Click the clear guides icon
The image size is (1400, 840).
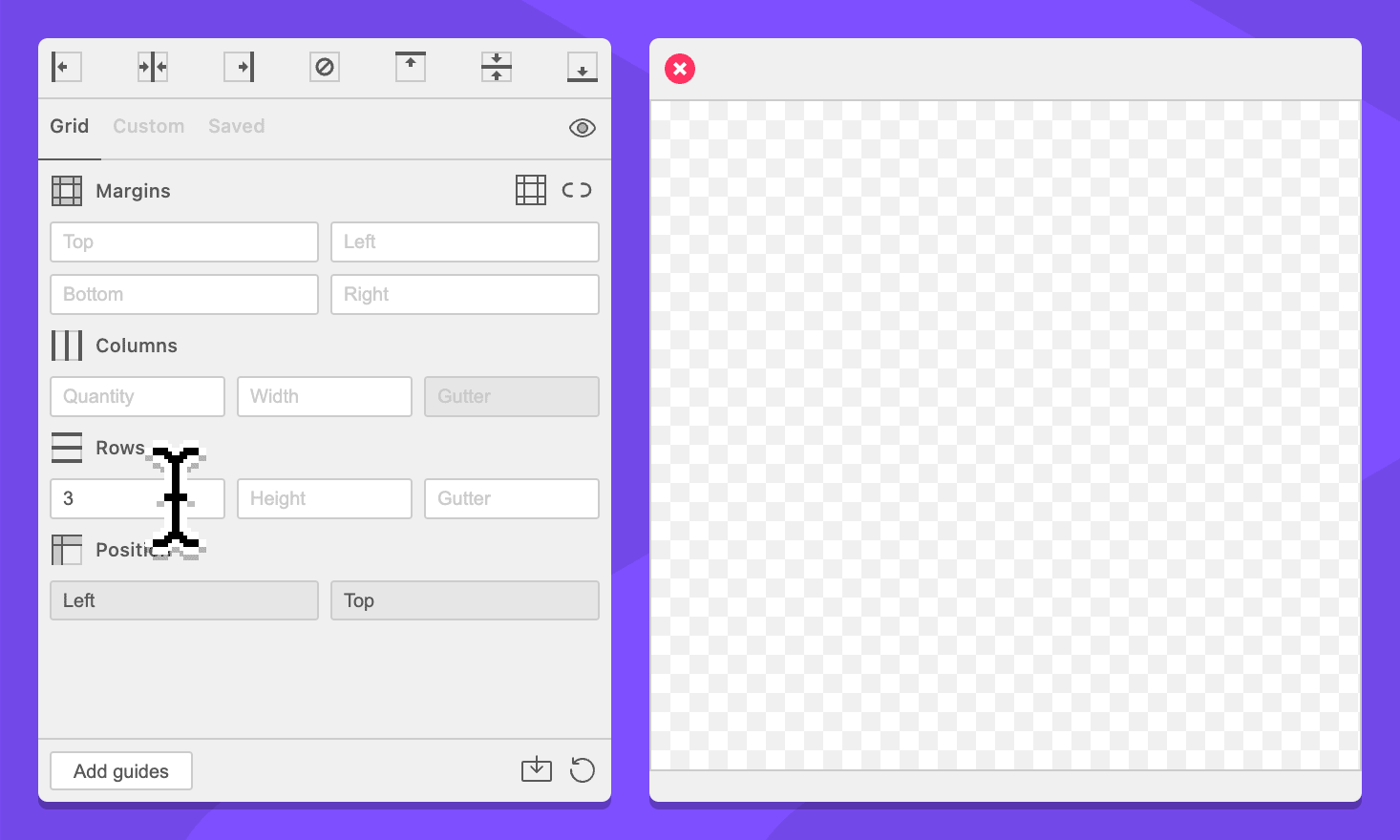(x=325, y=67)
